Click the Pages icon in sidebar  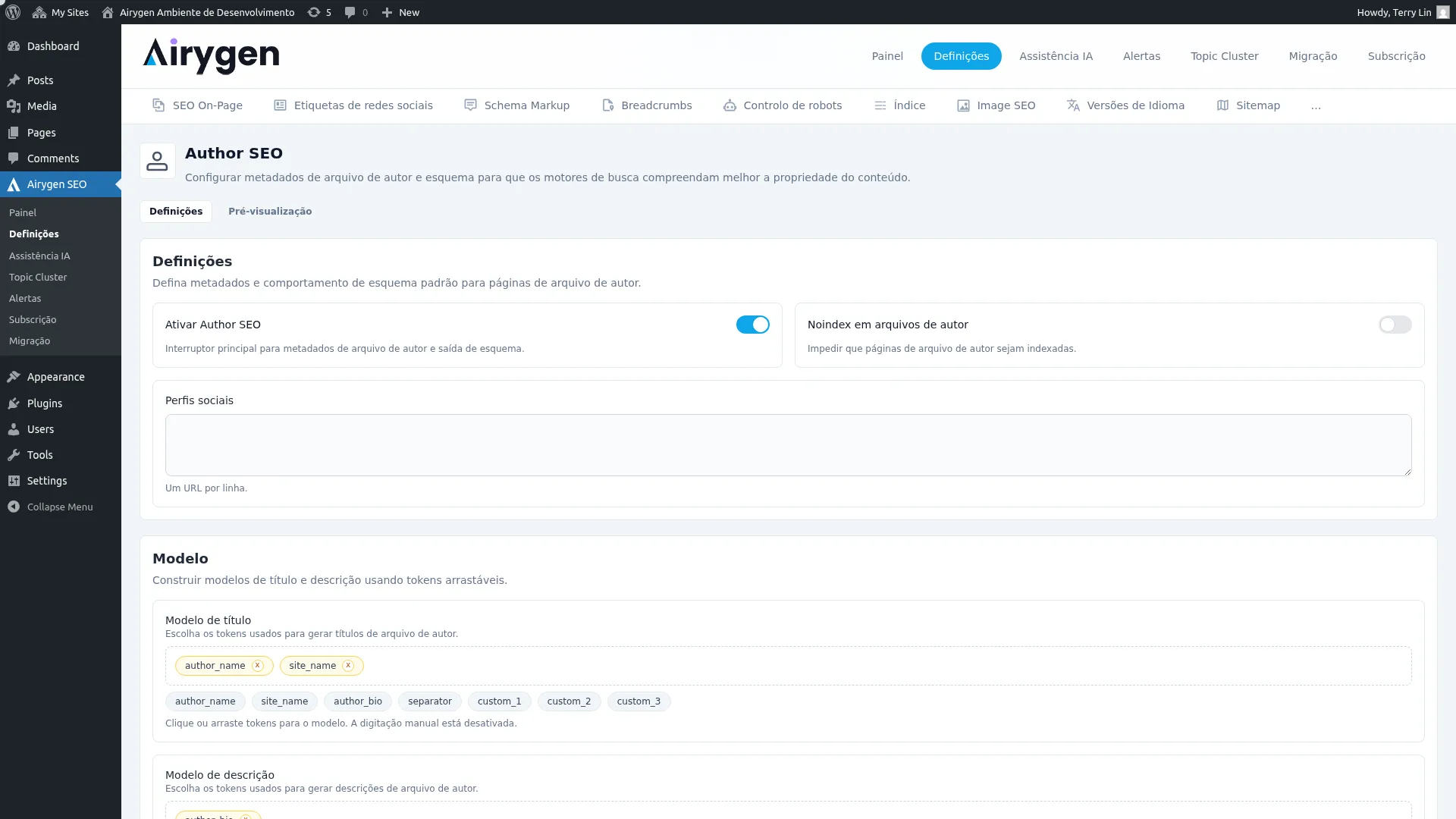14,133
